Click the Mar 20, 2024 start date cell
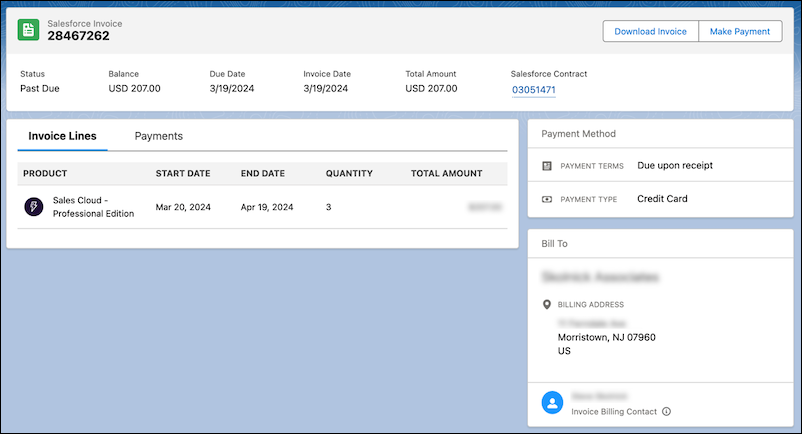The image size is (802, 434). 183,207
